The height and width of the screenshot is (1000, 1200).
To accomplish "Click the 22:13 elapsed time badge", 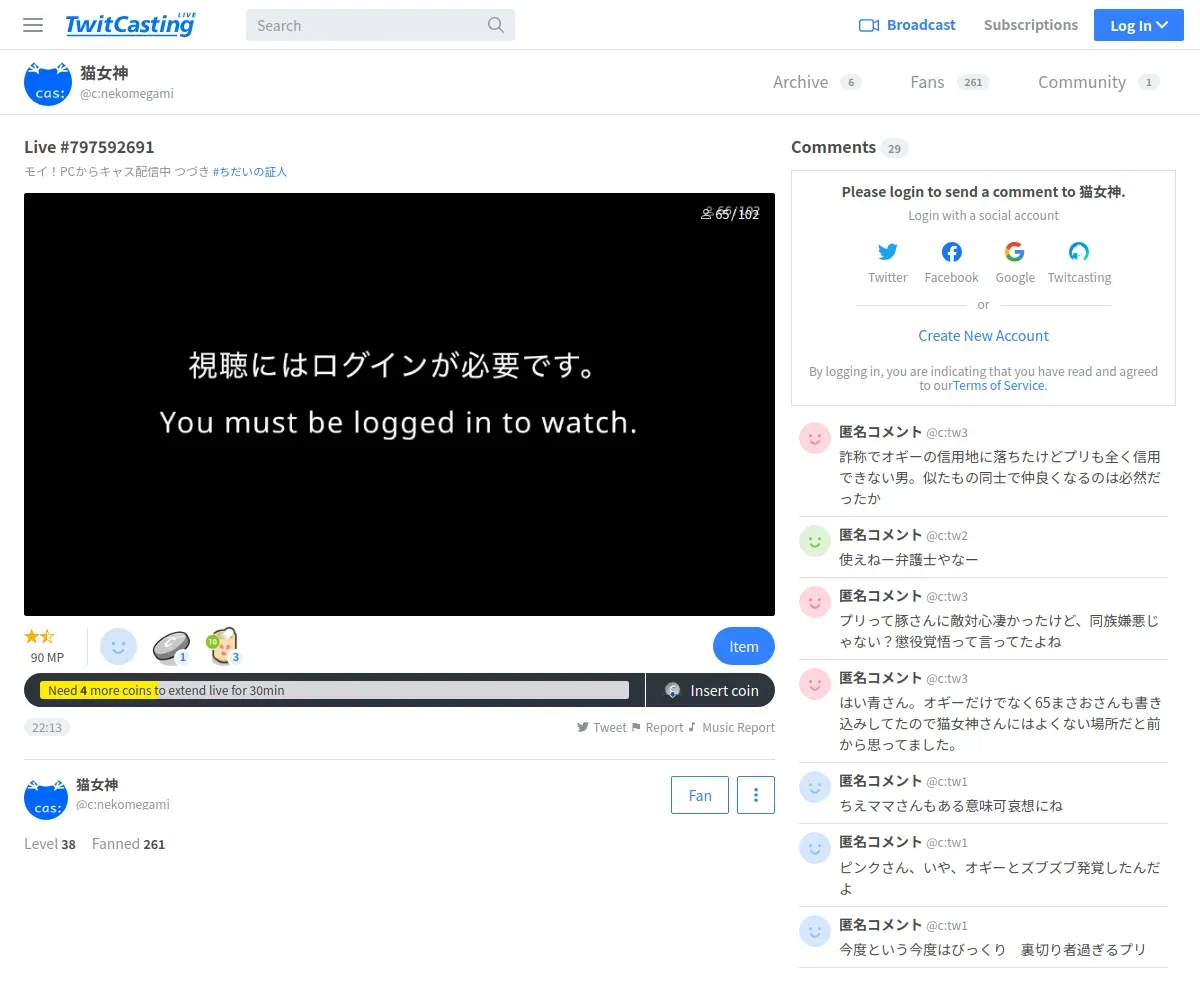I will (47, 727).
